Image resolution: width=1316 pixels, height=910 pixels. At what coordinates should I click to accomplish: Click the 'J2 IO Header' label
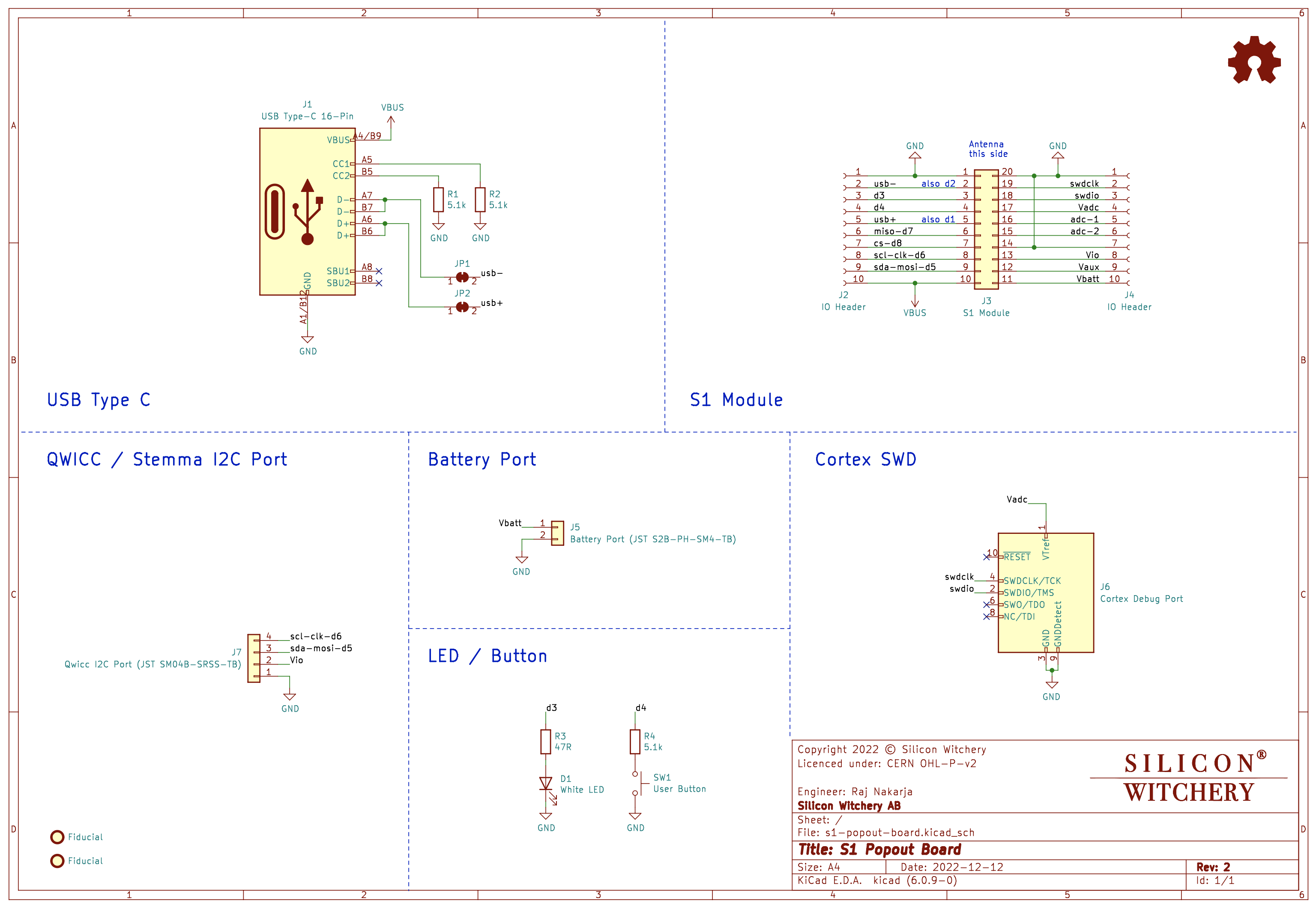point(843,301)
